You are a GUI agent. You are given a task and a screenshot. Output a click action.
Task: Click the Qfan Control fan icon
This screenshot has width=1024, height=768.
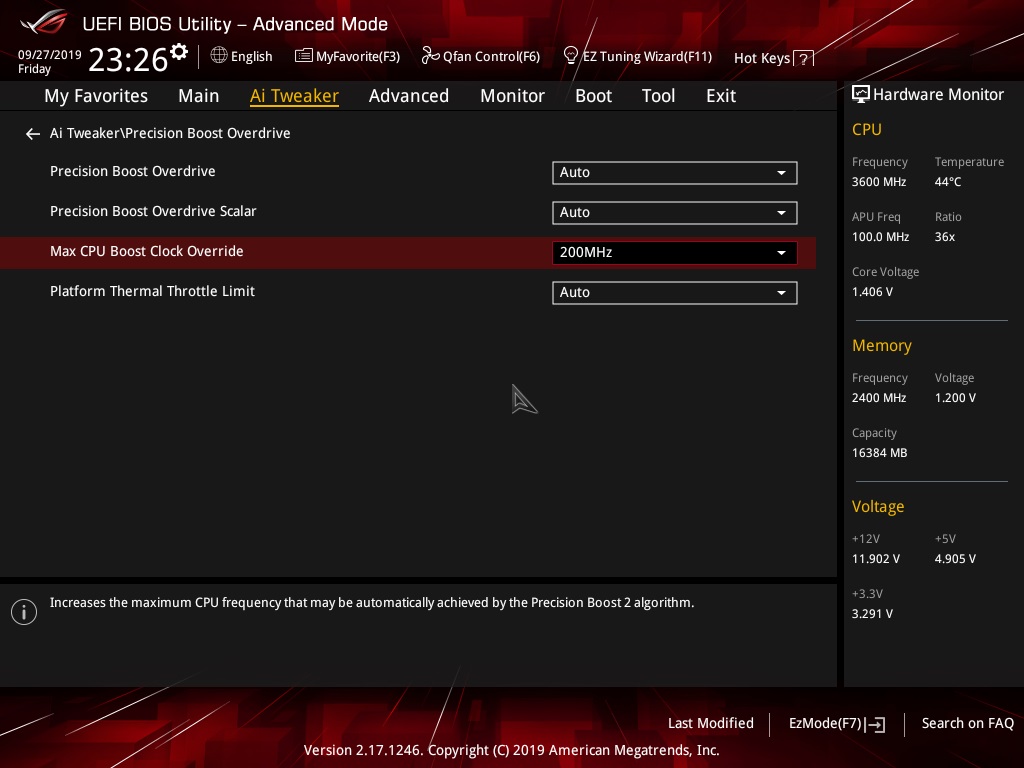(430, 56)
